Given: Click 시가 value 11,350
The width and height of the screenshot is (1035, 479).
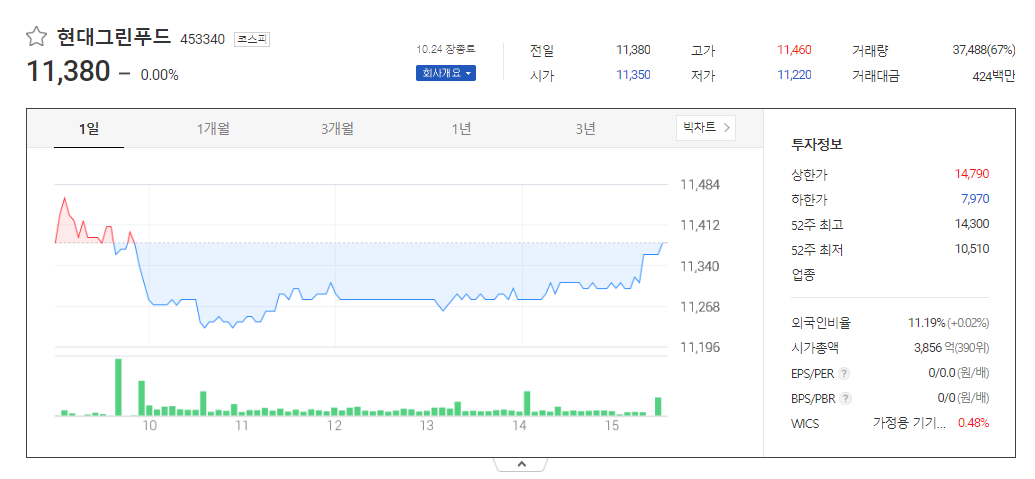Looking at the screenshot, I should pyautogui.click(x=633, y=75).
